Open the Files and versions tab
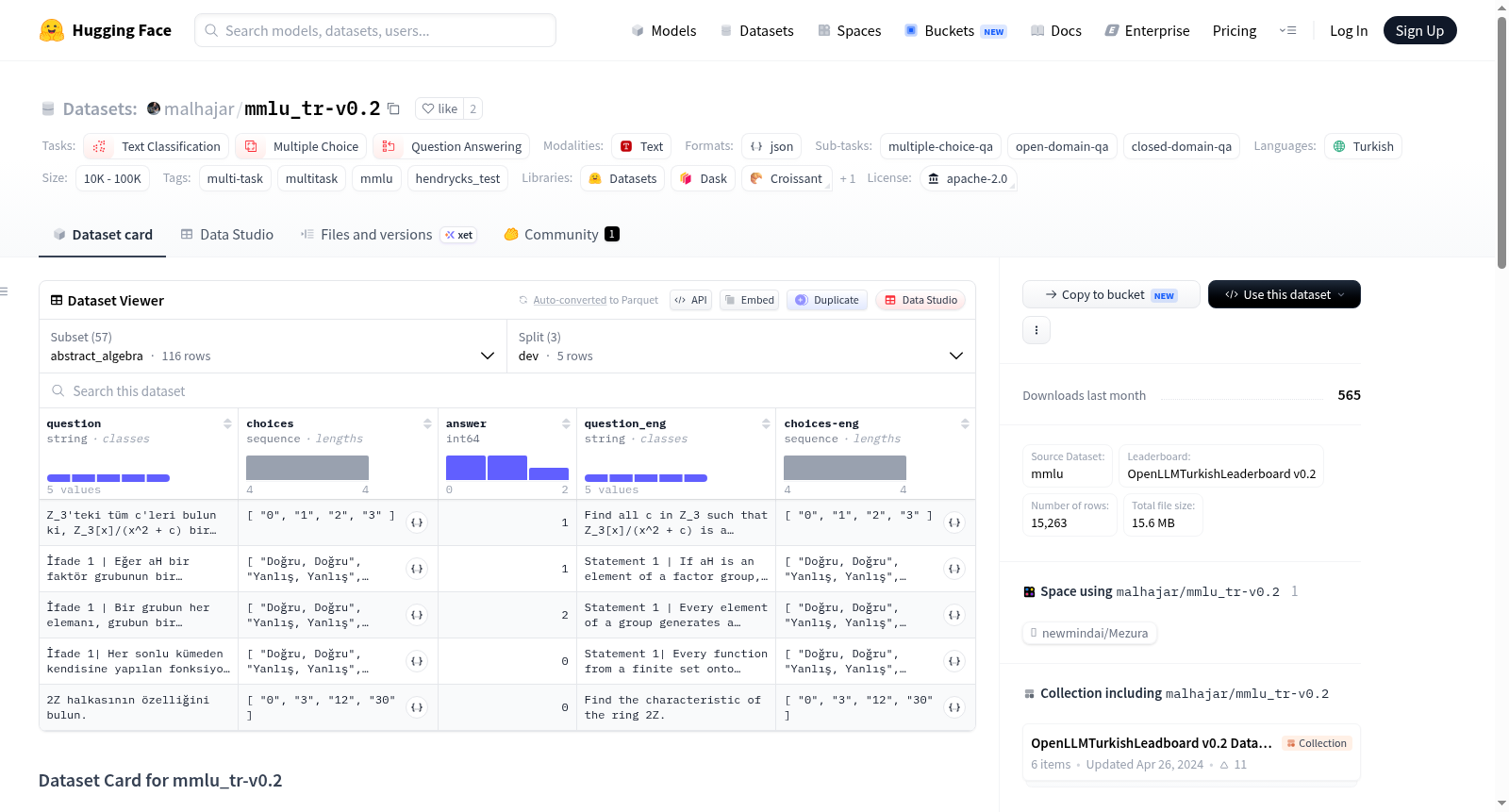The height and width of the screenshot is (812, 1509). (389, 234)
